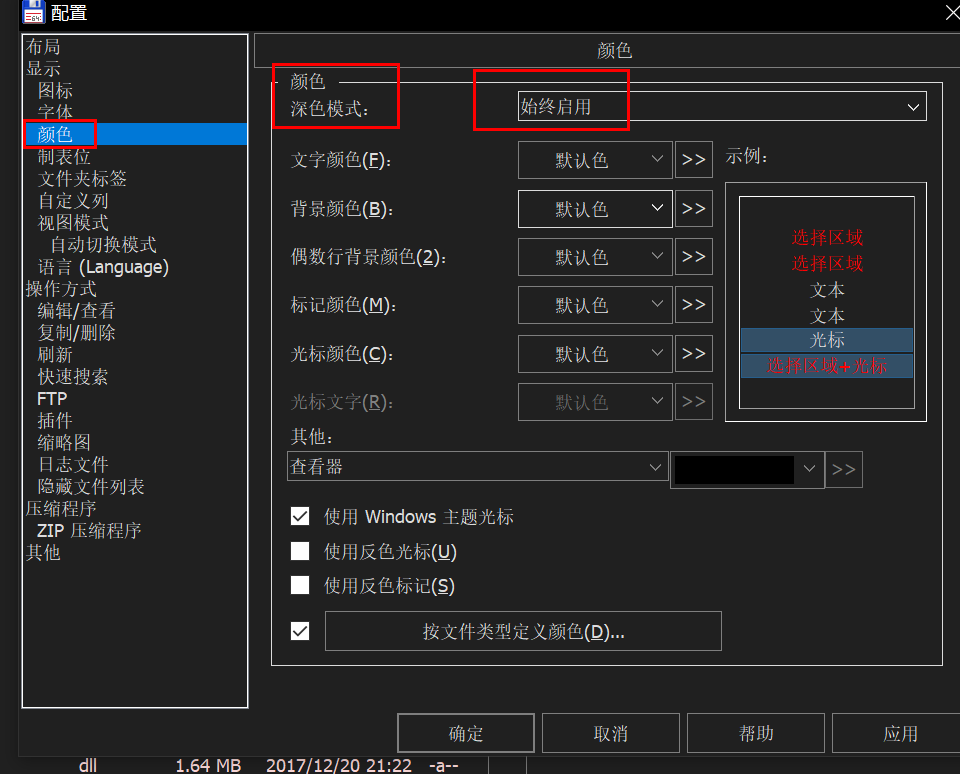Open the 刷新 settings page

click(x=55, y=355)
